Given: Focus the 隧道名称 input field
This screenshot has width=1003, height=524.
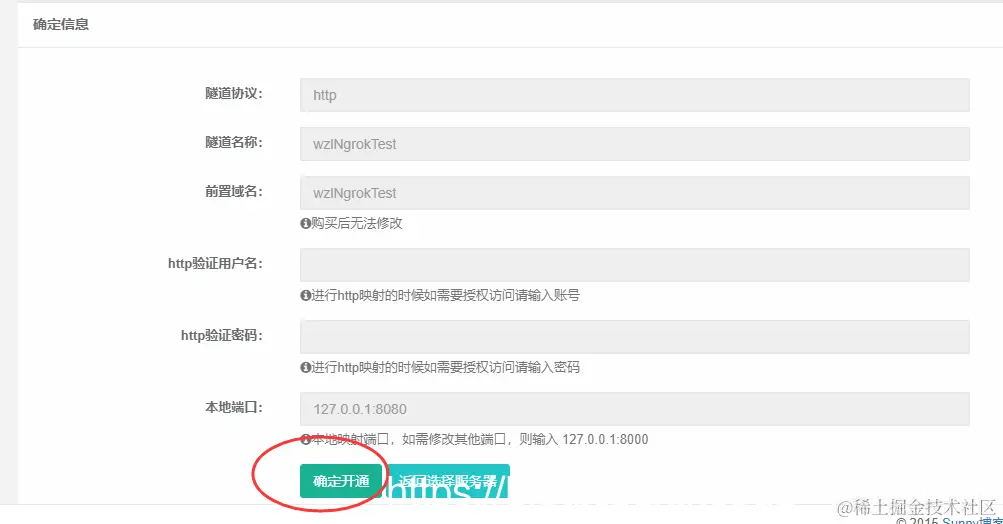Looking at the screenshot, I should click(x=635, y=144).
